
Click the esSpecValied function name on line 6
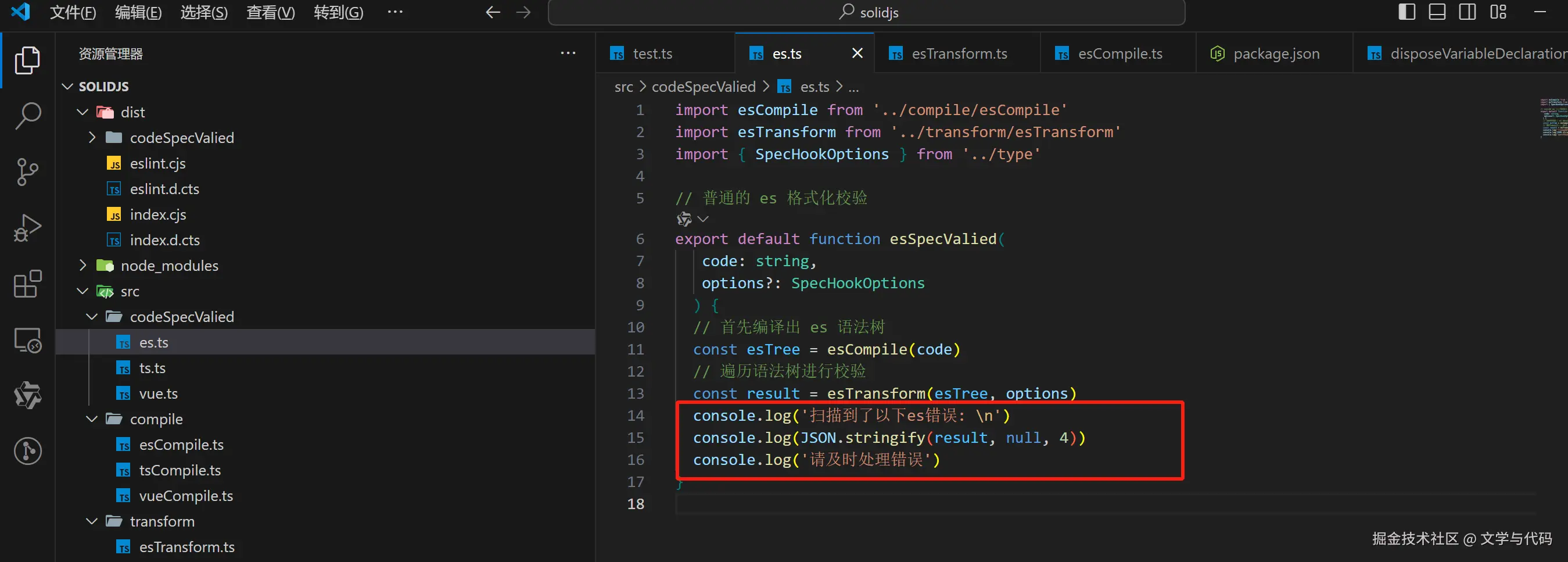(x=943, y=239)
